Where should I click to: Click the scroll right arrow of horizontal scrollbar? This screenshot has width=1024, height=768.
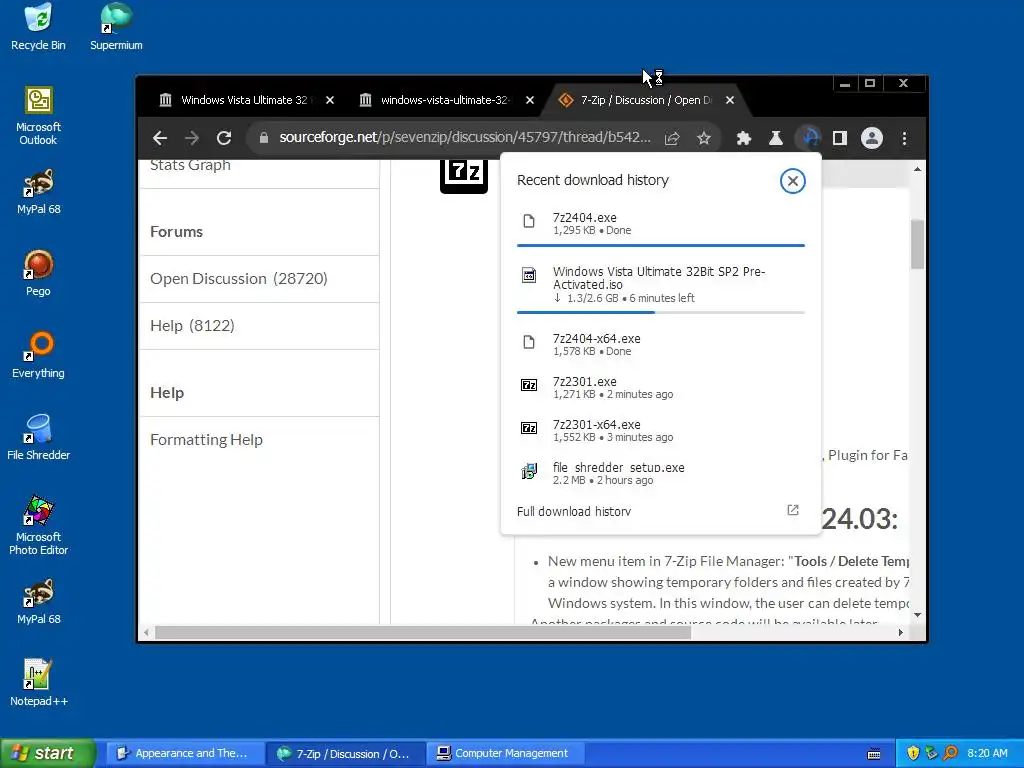[x=901, y=632]
